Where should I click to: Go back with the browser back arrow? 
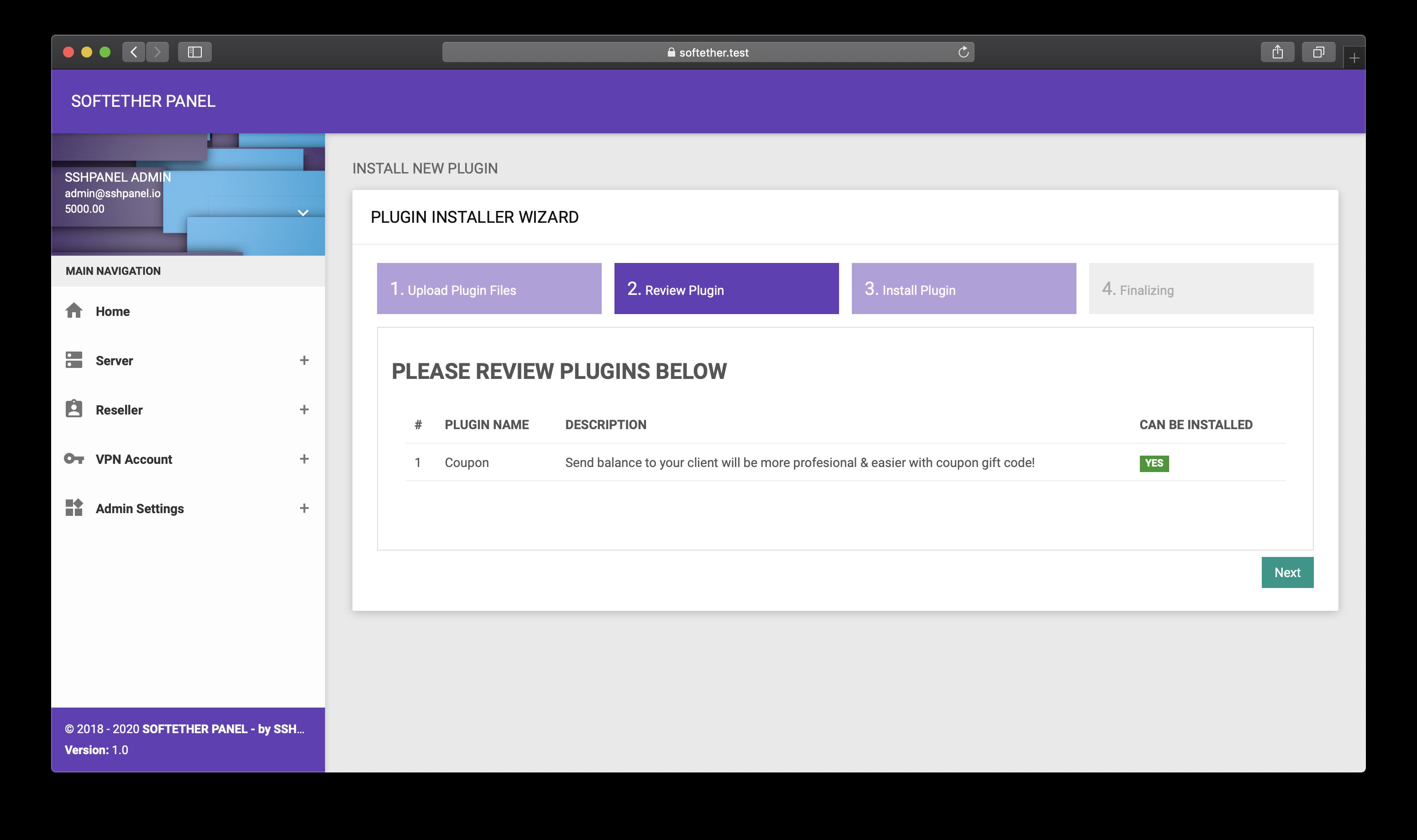(134, 52)
